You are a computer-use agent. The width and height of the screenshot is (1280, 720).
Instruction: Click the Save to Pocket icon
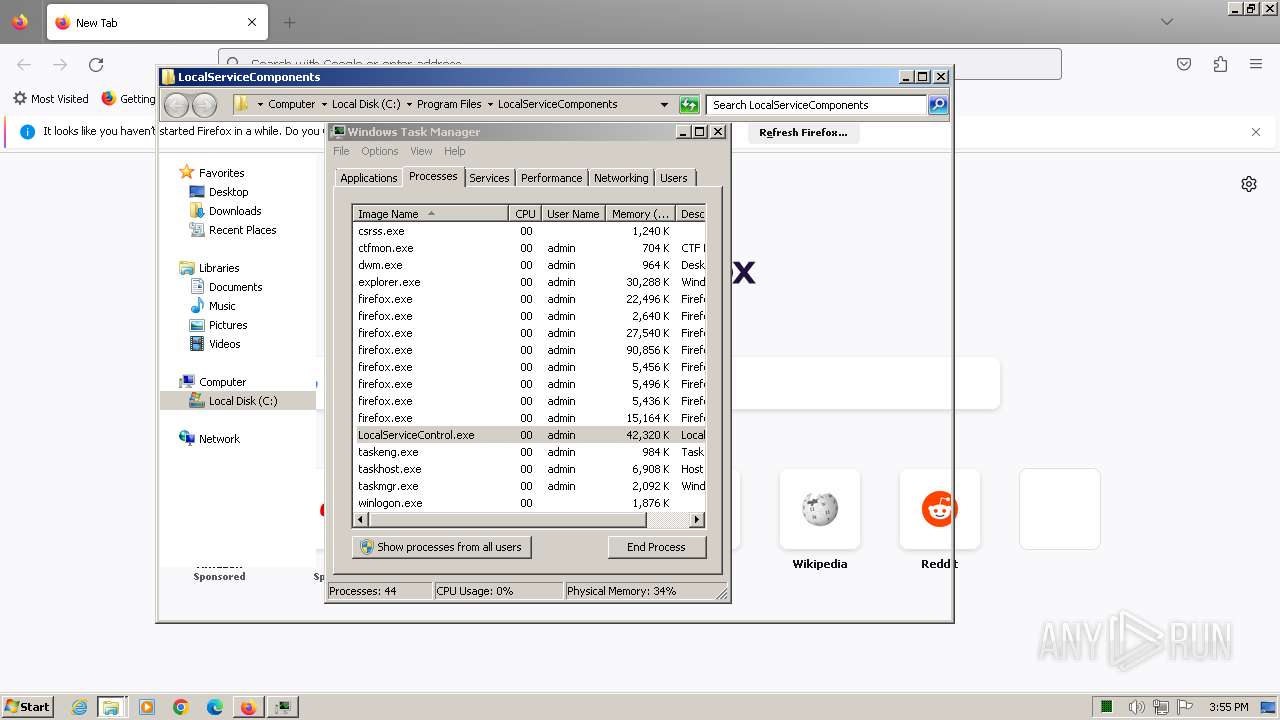1184,65
